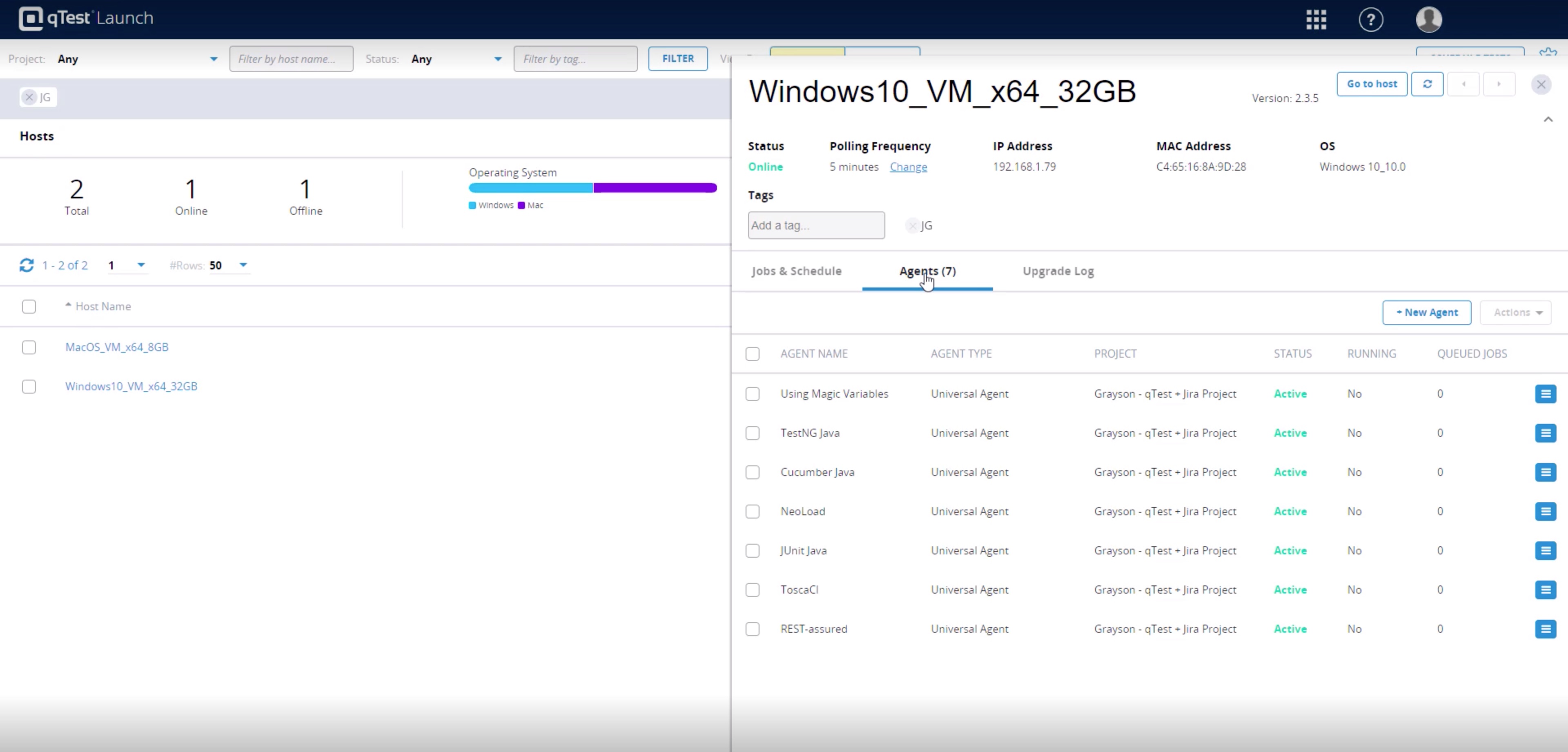Refresh the hosts list with the sync icon

coord(27,265)
